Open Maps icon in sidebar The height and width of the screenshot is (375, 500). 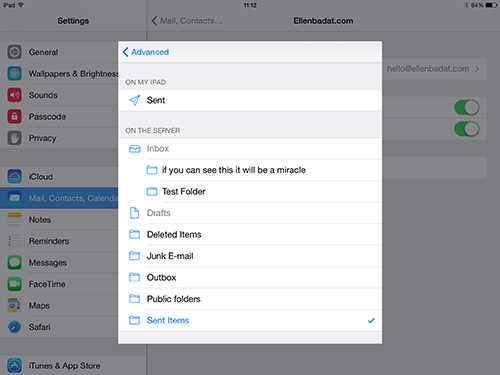tap(14, 305)
